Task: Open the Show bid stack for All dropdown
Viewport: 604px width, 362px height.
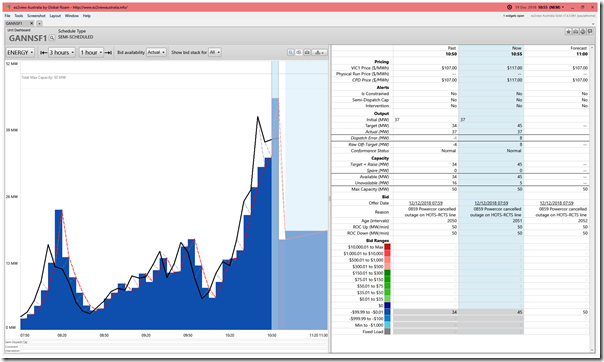Action: [x=215, y=52]
